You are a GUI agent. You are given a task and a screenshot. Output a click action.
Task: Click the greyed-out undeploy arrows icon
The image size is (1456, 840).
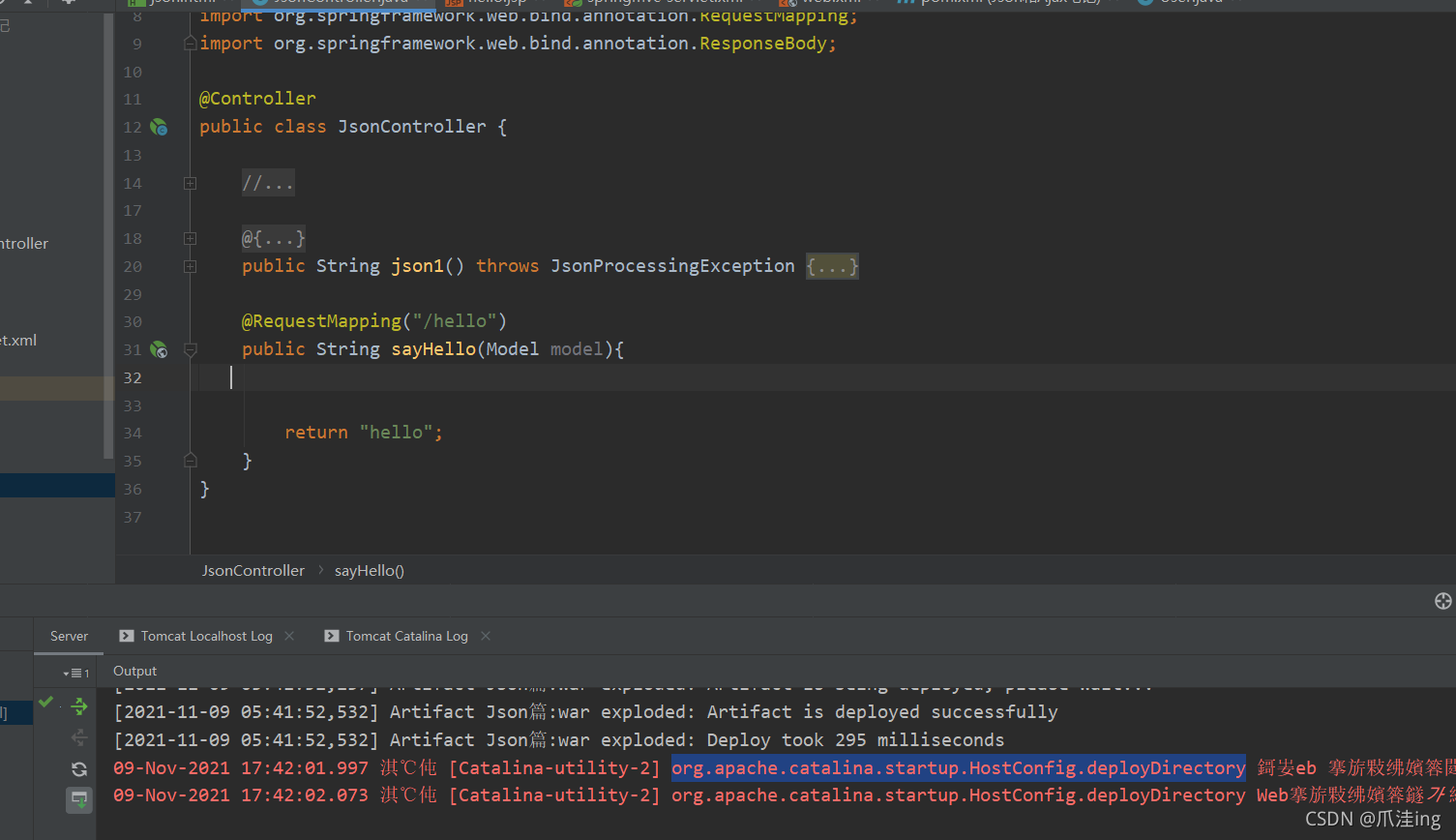[79, 737]
